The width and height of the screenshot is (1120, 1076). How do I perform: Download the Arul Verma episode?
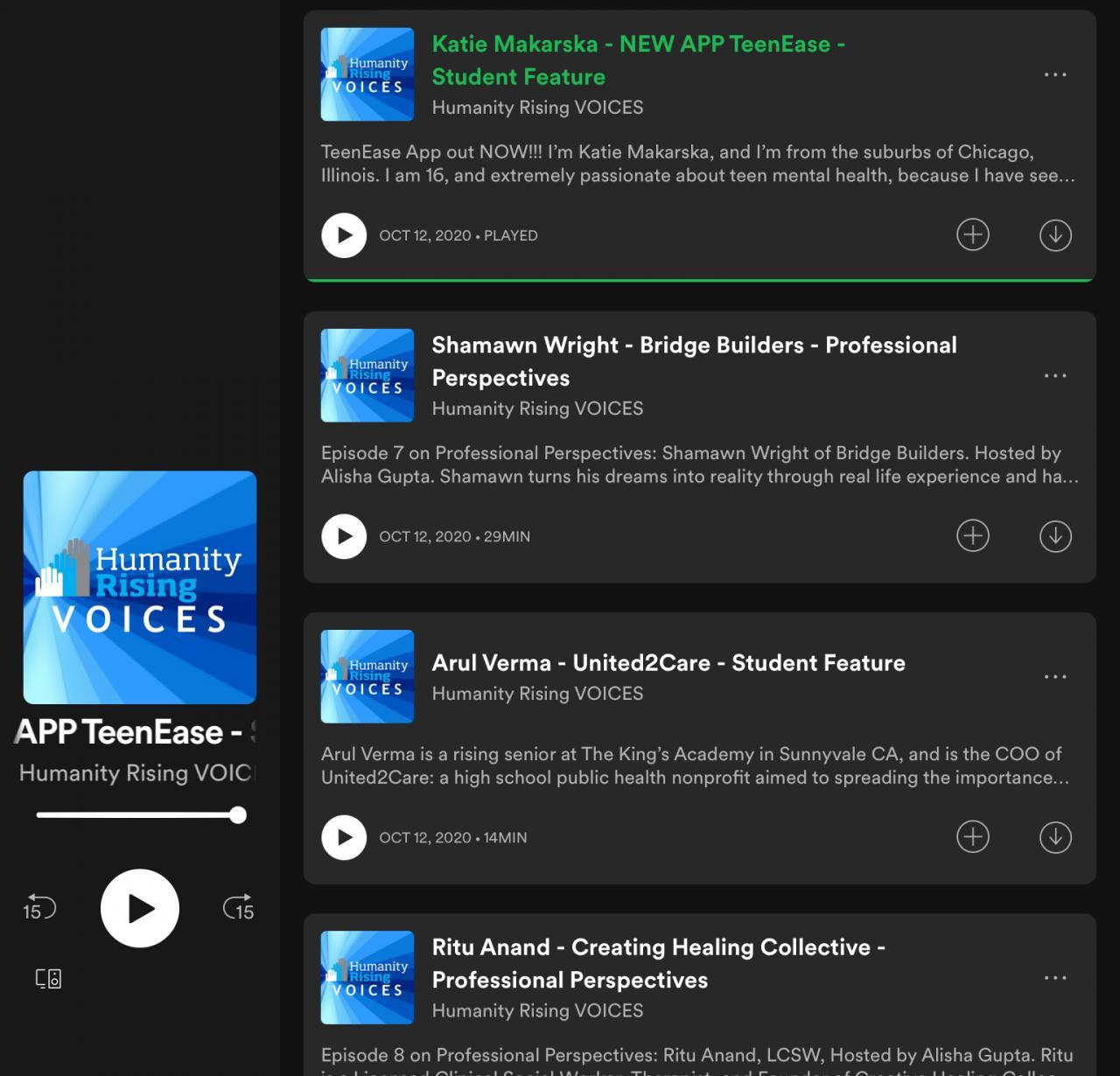click(1055, 836)
